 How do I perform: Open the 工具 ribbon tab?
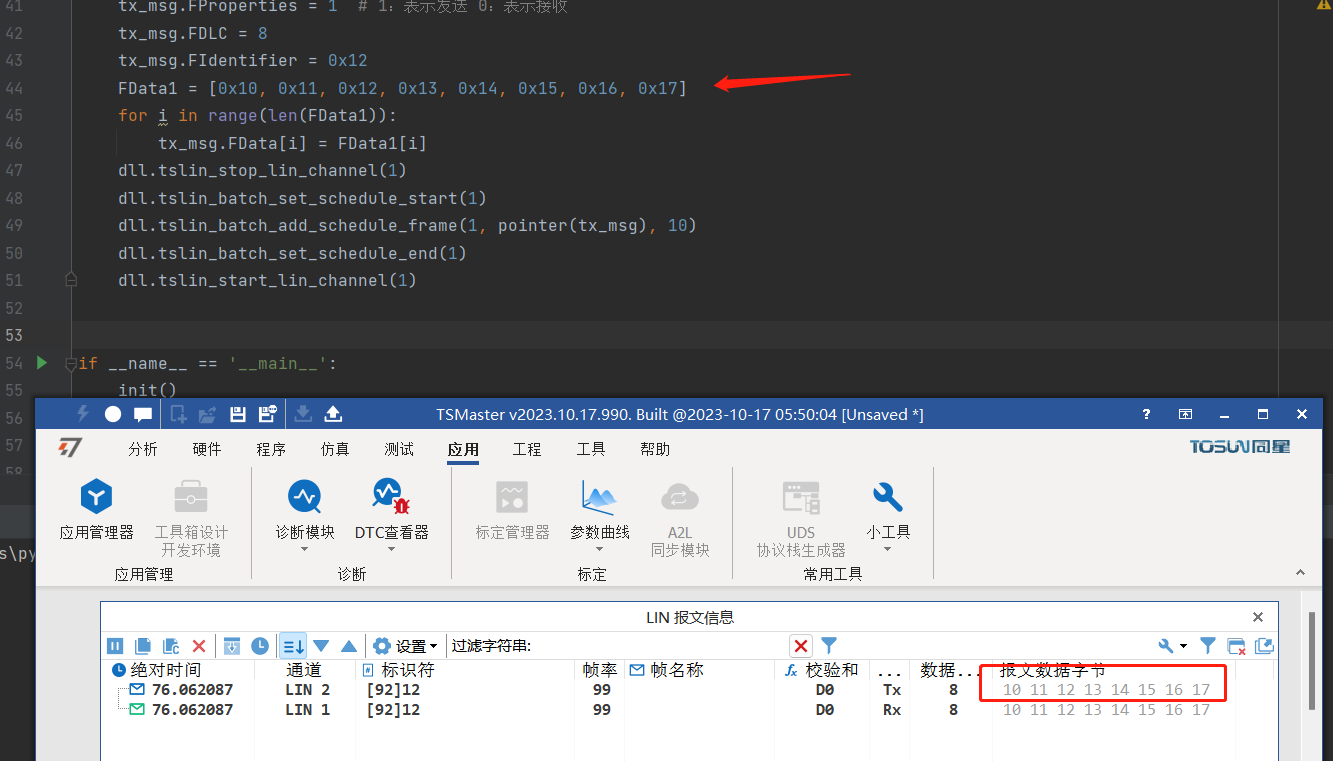[591, 449]
